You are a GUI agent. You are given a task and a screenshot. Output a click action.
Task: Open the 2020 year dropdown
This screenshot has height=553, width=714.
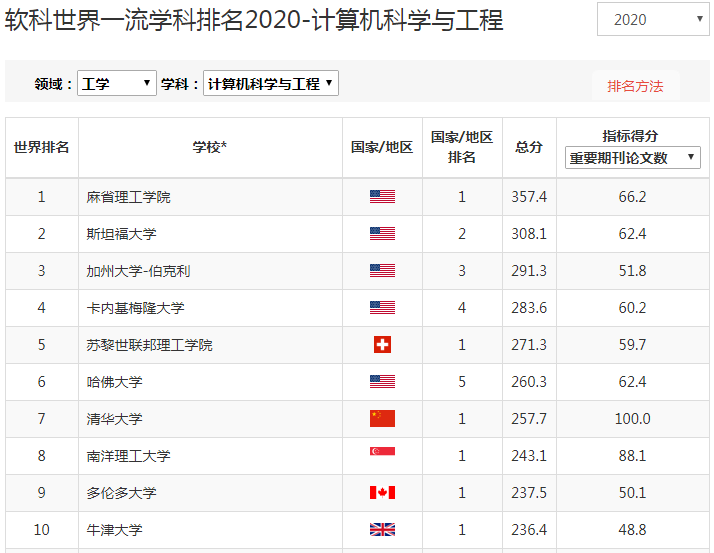pyautogui.click(x=653, y=19)
